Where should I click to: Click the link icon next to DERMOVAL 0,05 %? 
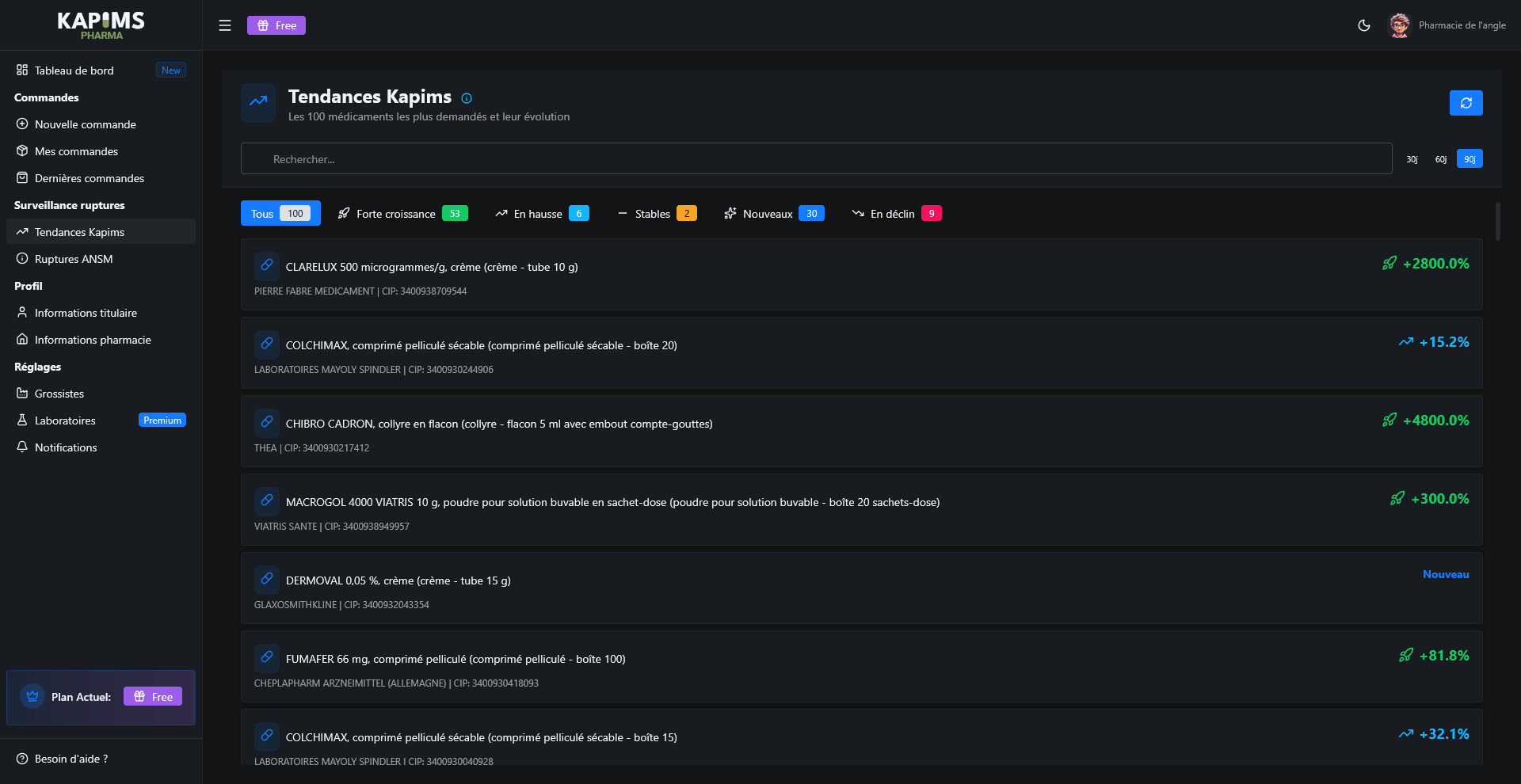266,579
